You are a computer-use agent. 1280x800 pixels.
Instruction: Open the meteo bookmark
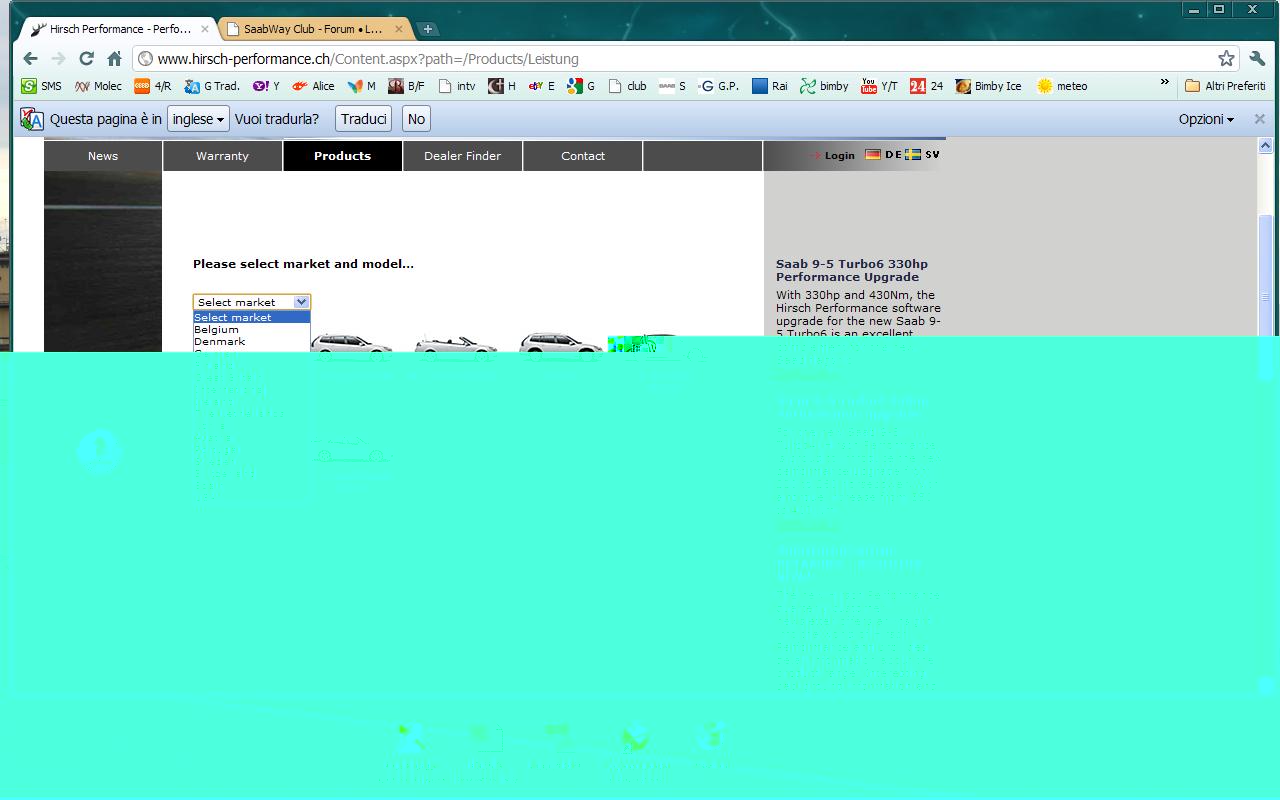tap(1062, 86)
